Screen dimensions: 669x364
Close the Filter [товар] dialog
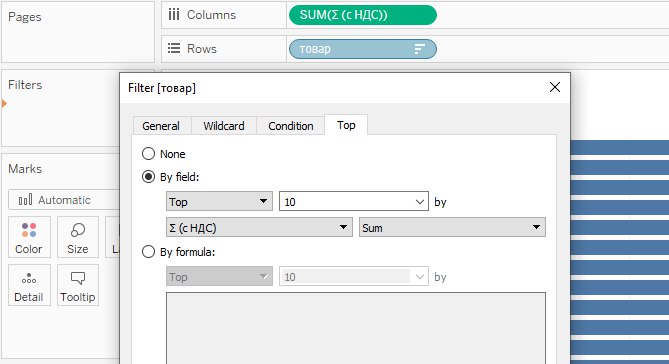[x=555, y=87]
